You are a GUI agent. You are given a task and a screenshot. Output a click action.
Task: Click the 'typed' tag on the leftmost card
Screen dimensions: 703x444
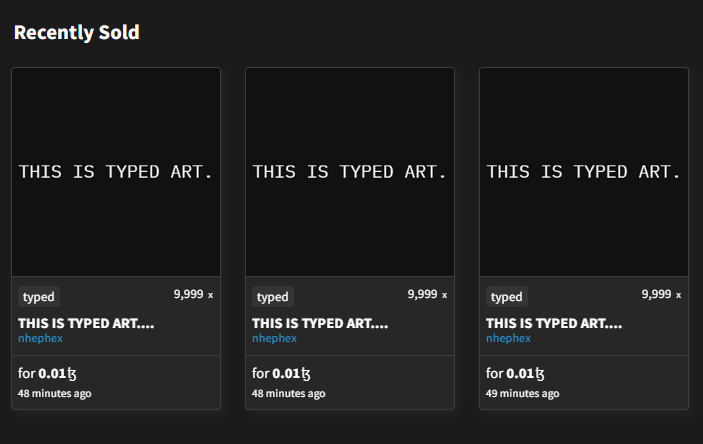pyautogui.click(x=39, y=297)
